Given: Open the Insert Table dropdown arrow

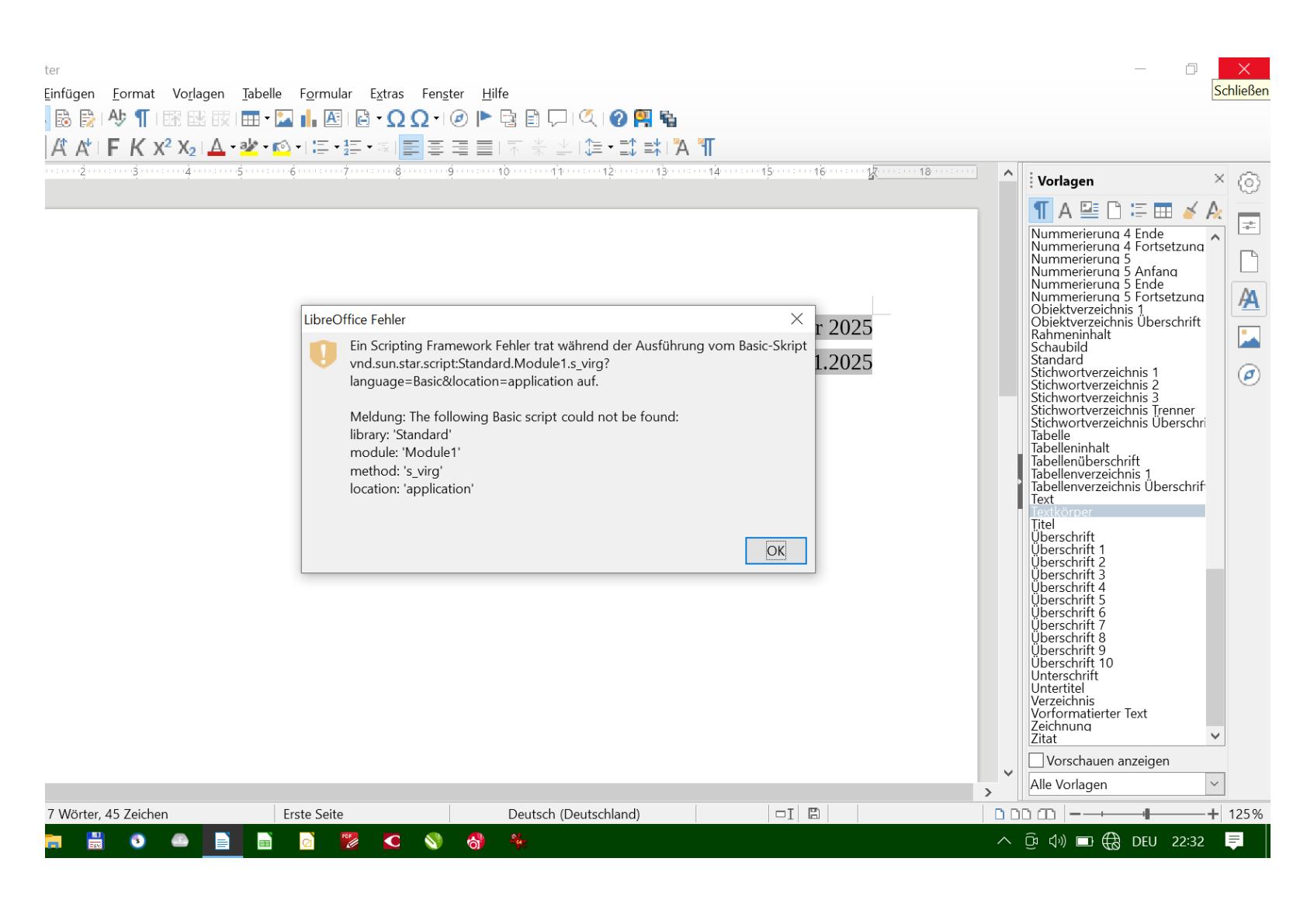Looking at the screenshot, I should click(267, 119).
